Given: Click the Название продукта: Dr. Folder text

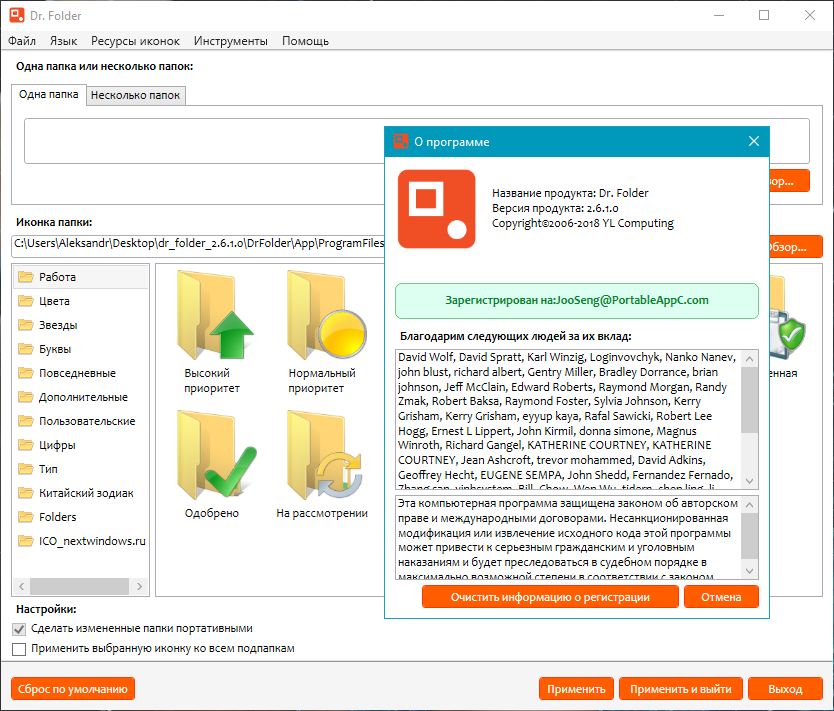Looking at the screenshot, I should 570,193.
